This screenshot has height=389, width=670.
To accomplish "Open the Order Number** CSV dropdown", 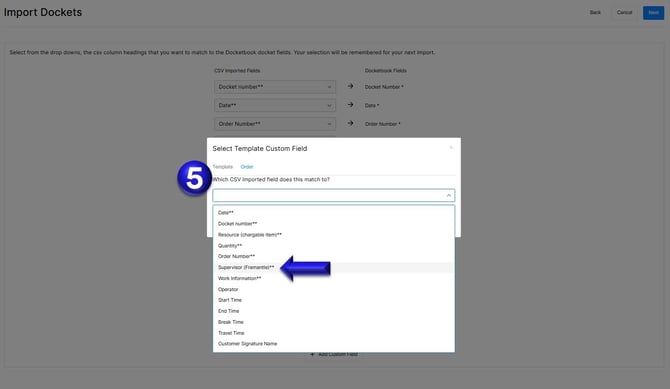I will 275,124.
